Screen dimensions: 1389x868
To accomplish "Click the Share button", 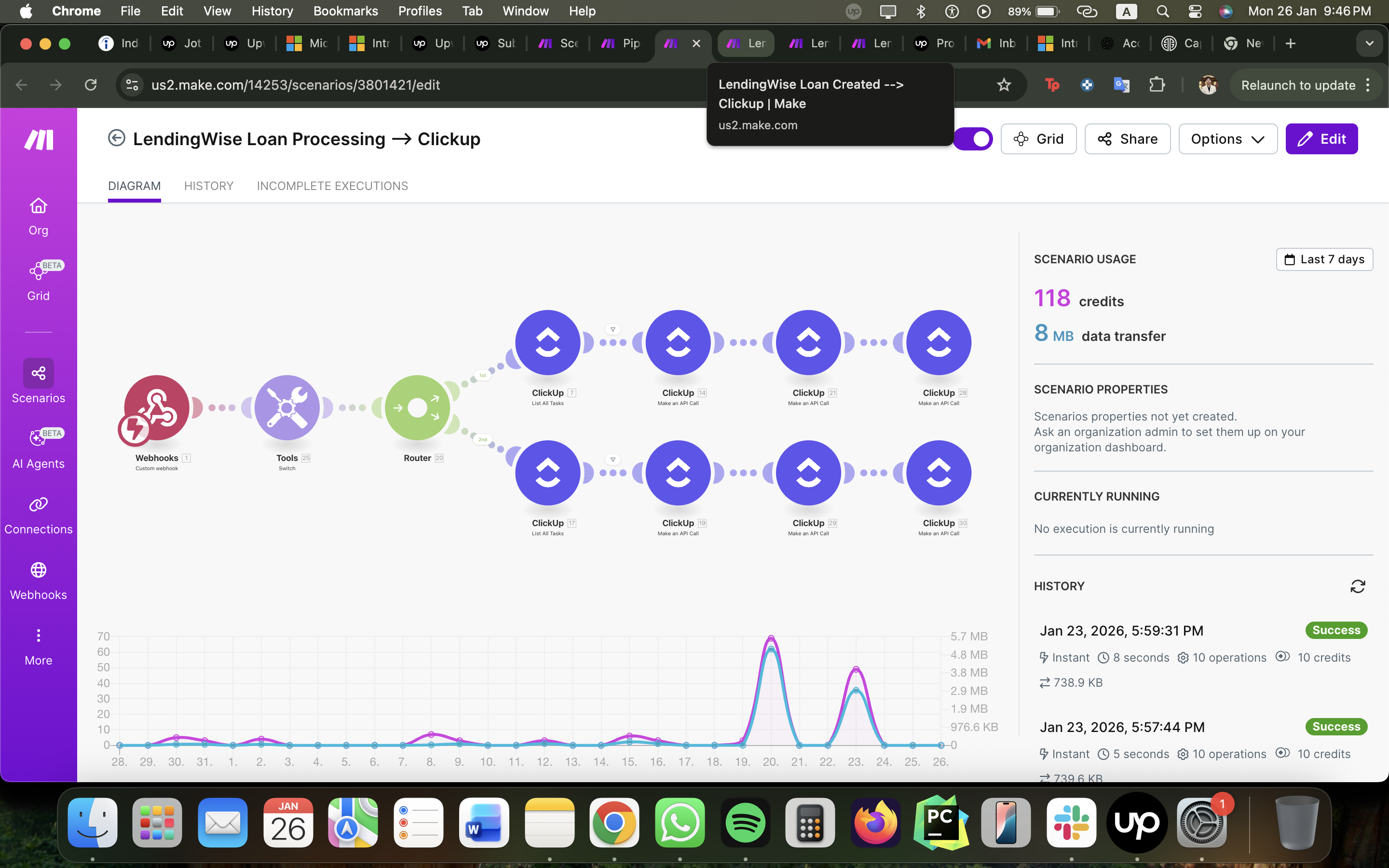I will click(x=1127, y=138).
